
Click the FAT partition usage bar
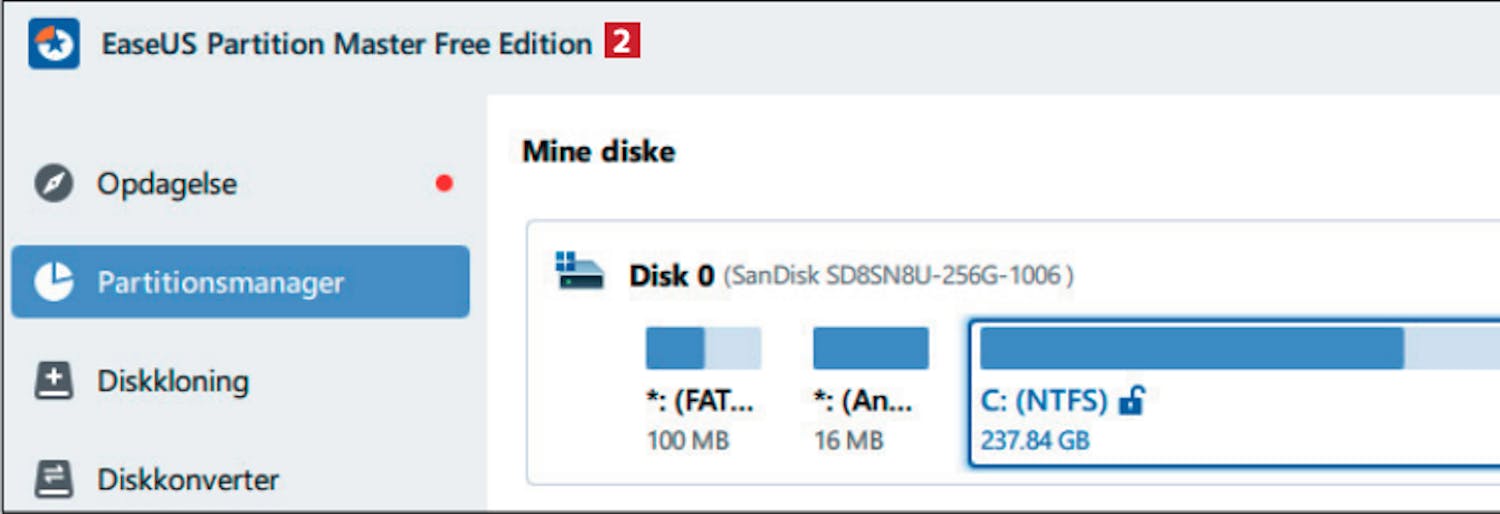703,348
